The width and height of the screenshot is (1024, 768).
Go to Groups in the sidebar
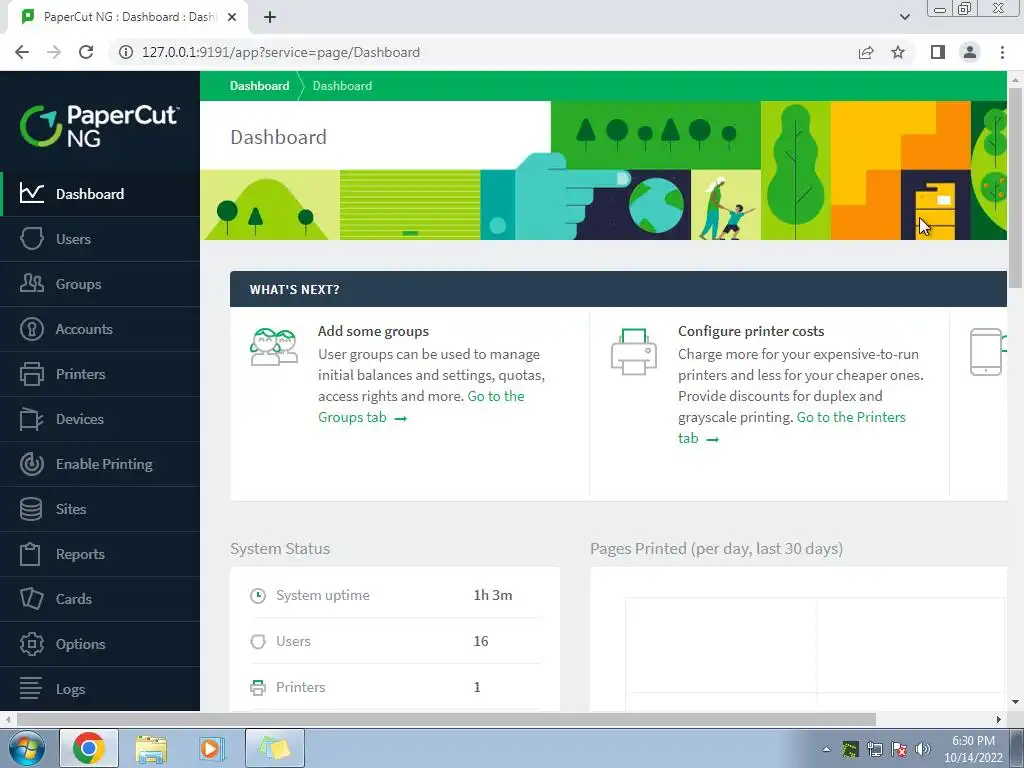pyautogui.click(x=100, y=284)
